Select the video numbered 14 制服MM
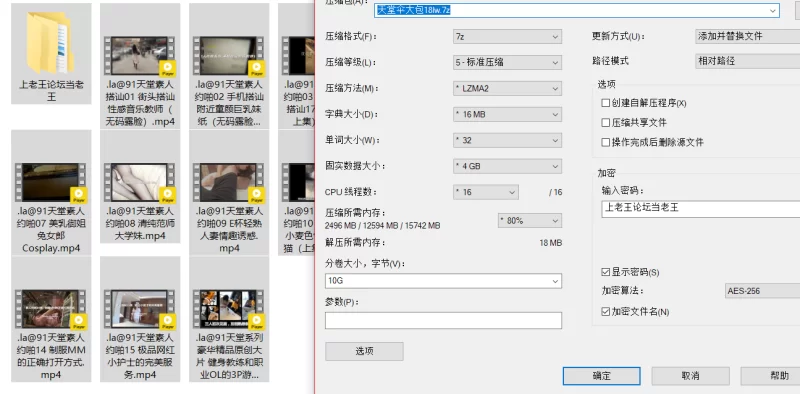The width and height of the screenshot is (800, 394). 51,319
